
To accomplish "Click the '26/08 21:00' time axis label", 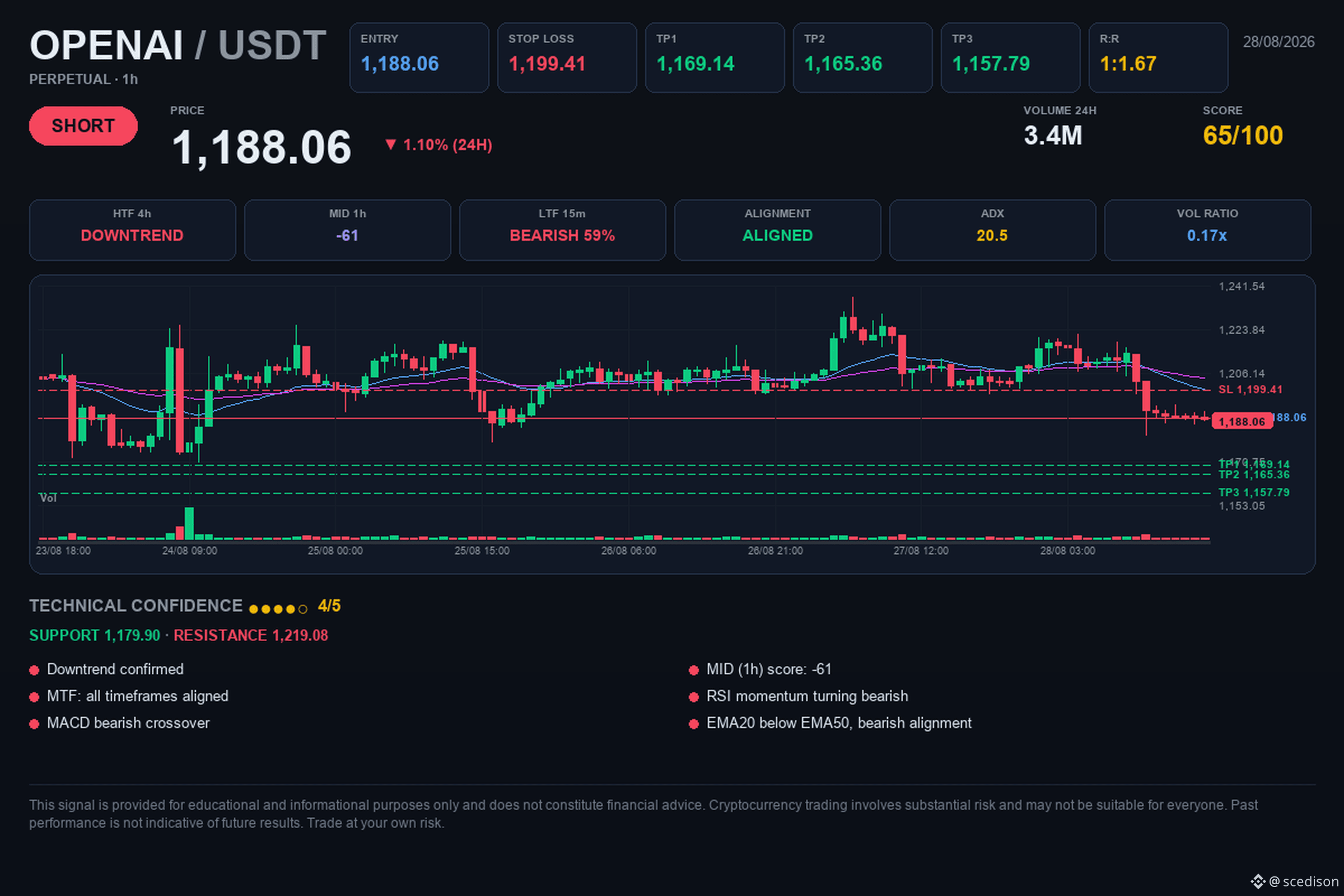I will 776,551.
